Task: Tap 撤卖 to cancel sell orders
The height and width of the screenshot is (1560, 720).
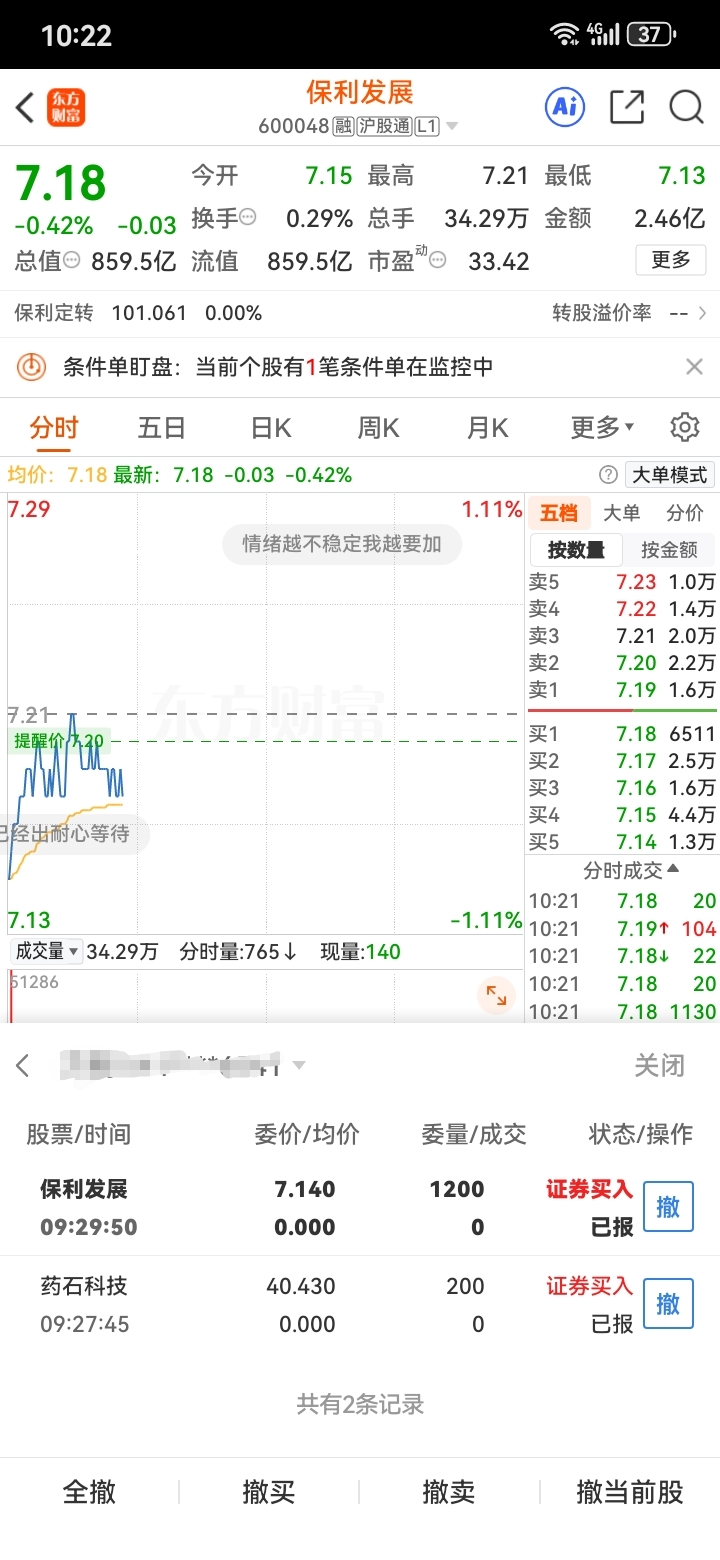Action: coord(449,1492)
